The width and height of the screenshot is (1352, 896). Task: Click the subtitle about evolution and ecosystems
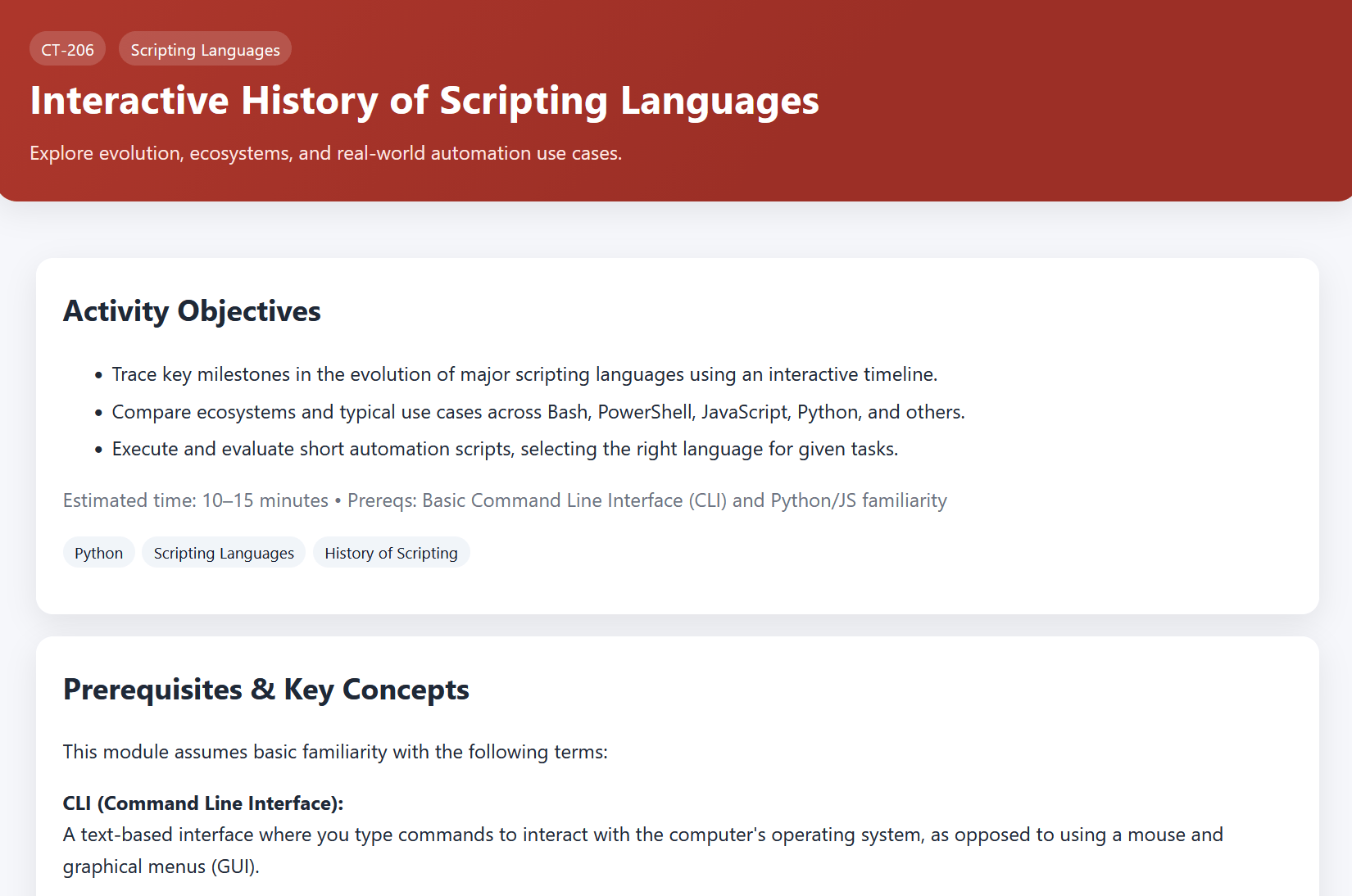[325, 152]
